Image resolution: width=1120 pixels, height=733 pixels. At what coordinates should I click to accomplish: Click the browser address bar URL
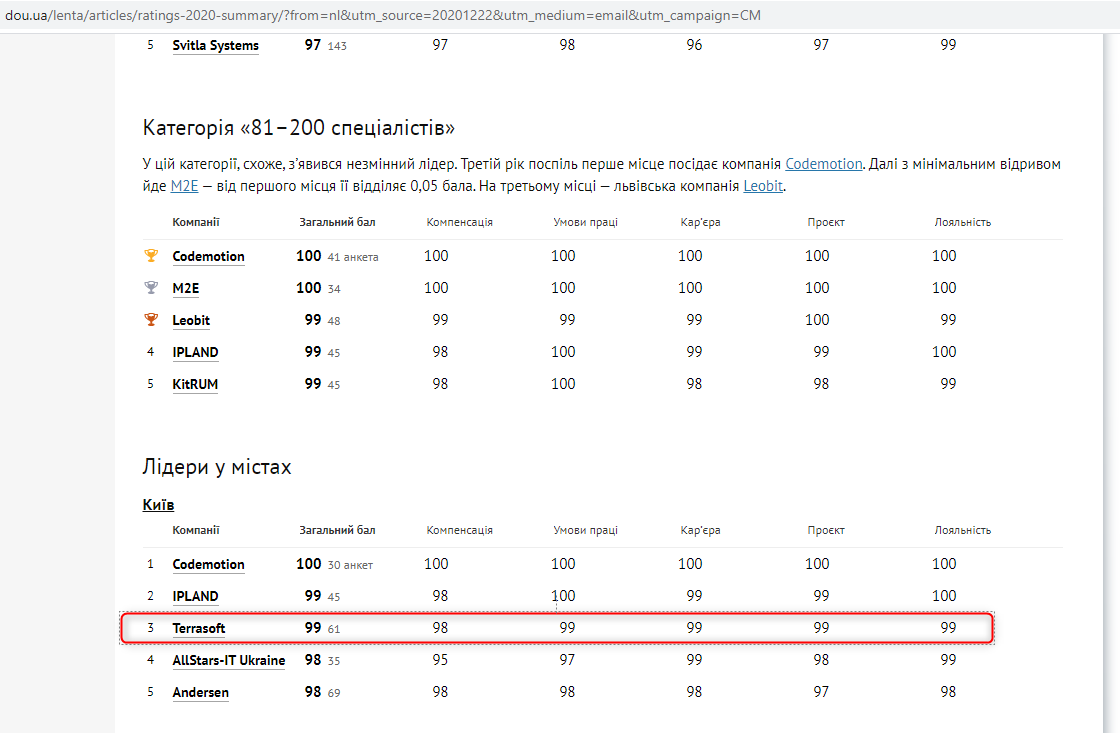point(383,15)
